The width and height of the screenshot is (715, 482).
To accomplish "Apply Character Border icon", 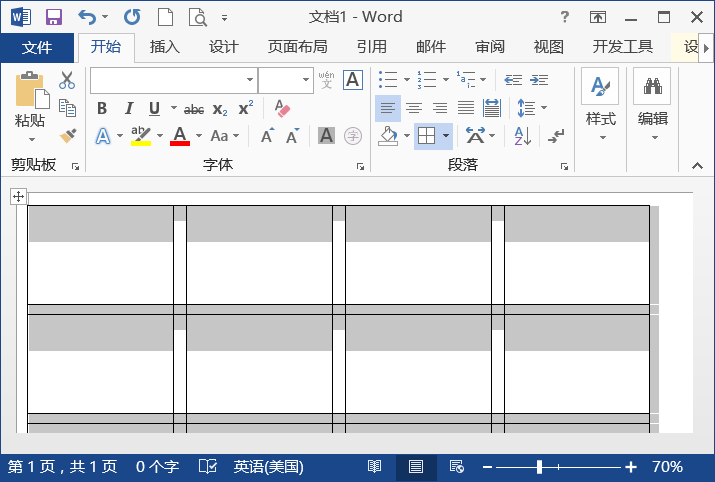I will click(x=352, y=80).
